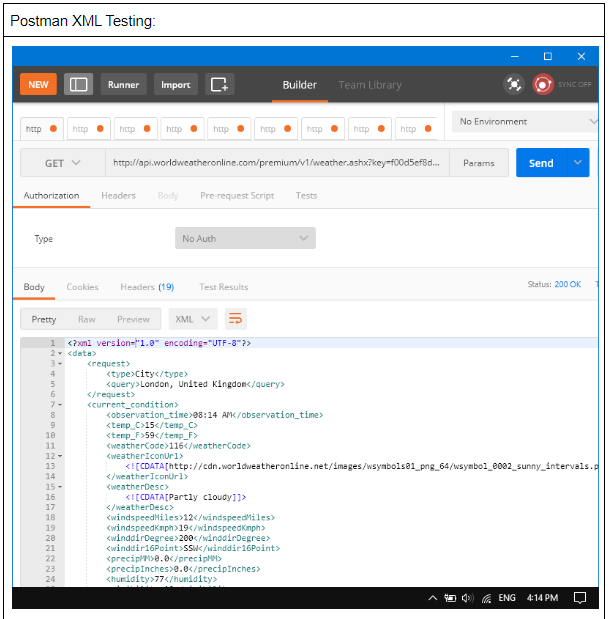Click the interceptor satellite icon
The width and height of the screenshot is (611, 619).
(x=514, y=84)
